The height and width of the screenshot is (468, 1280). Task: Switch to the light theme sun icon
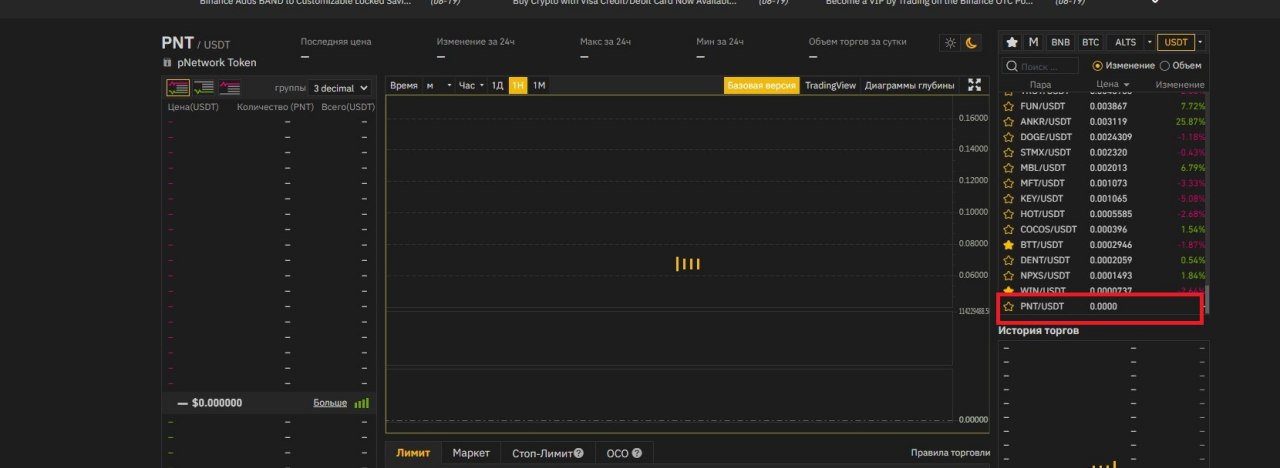pyautogui.click(x=950, y=43)
